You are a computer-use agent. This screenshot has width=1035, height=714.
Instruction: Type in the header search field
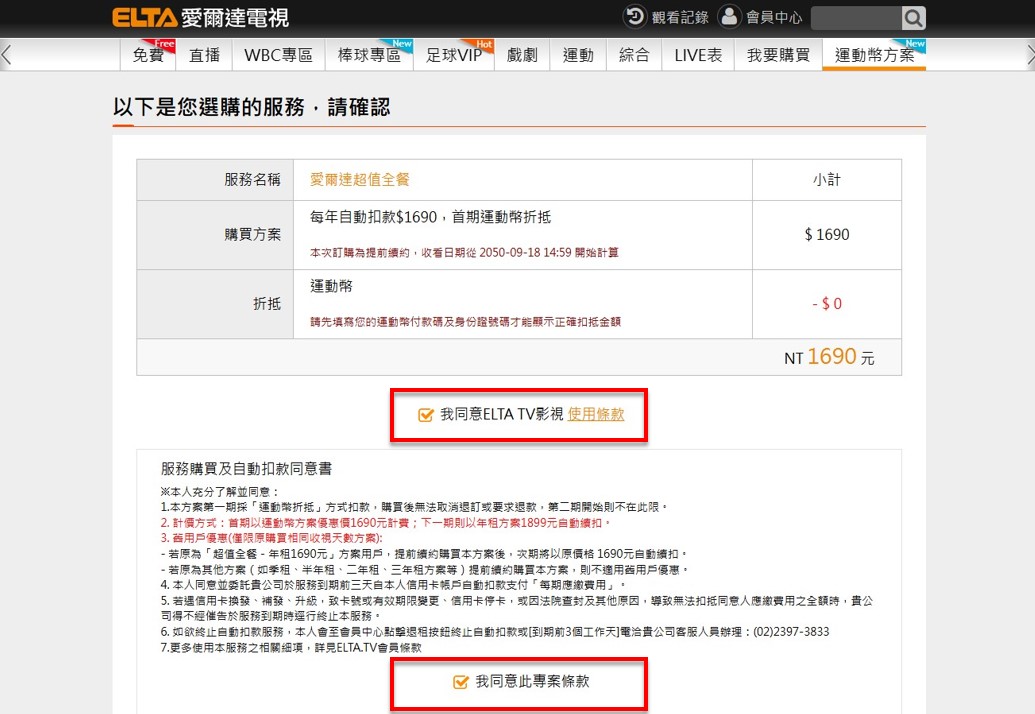(856, 17)
